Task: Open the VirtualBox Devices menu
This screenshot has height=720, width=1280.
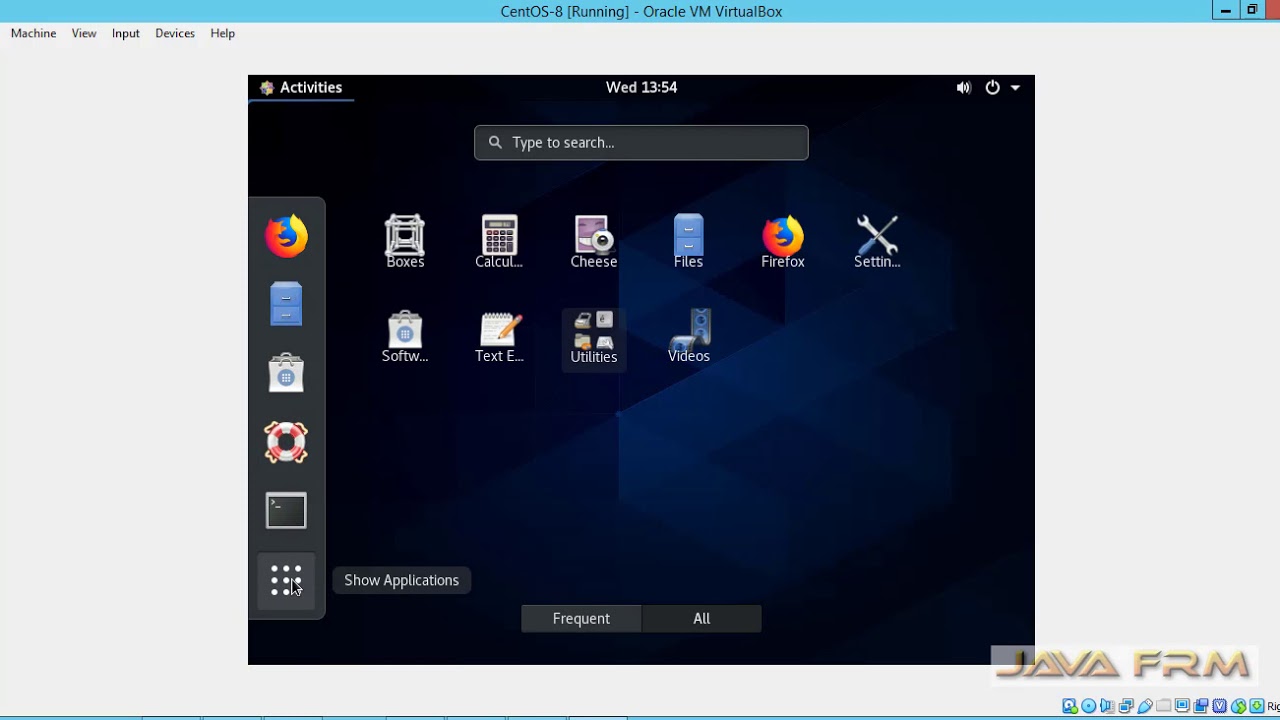Action: point(175,33)
